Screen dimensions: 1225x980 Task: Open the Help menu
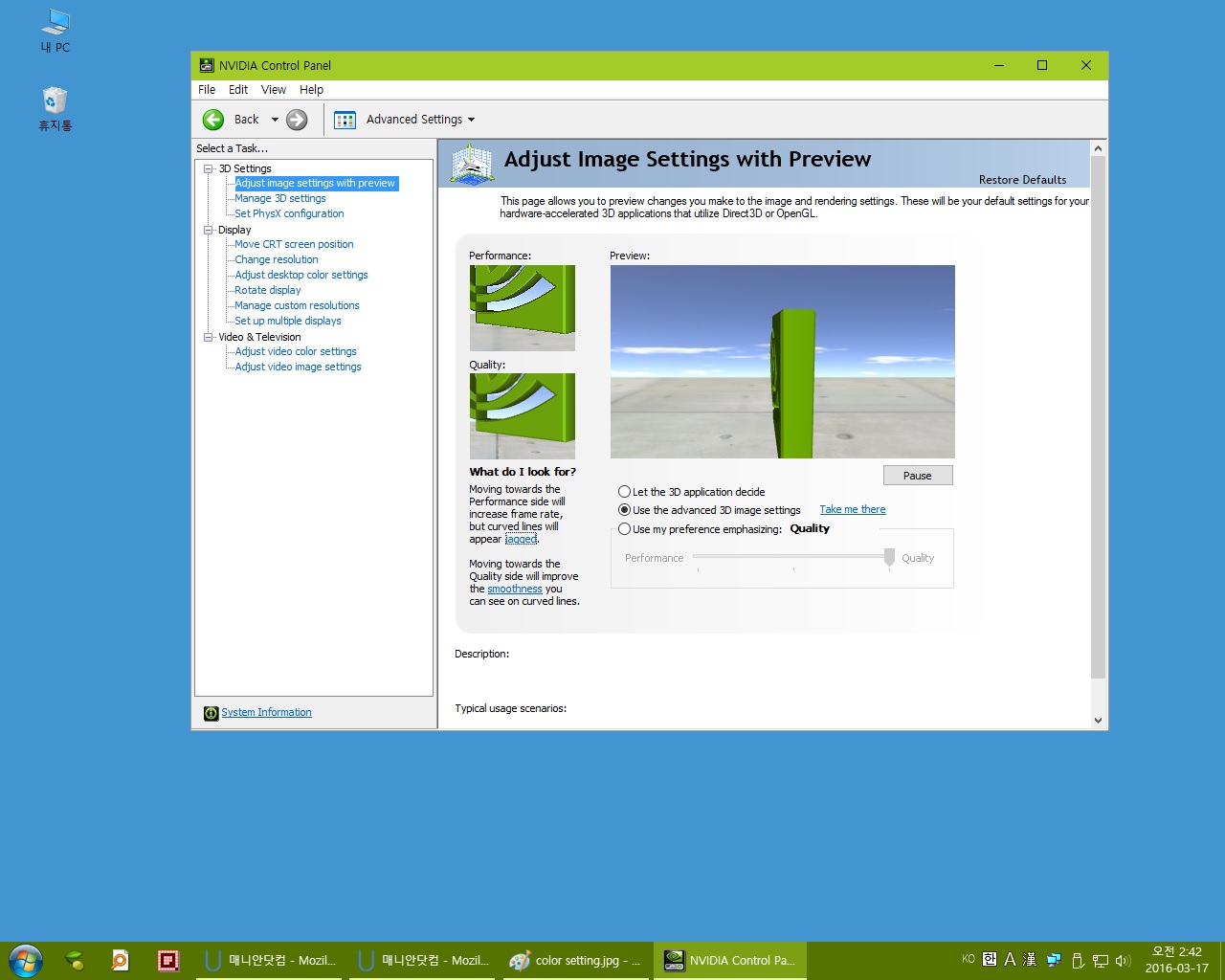click(x=311, y=90)
